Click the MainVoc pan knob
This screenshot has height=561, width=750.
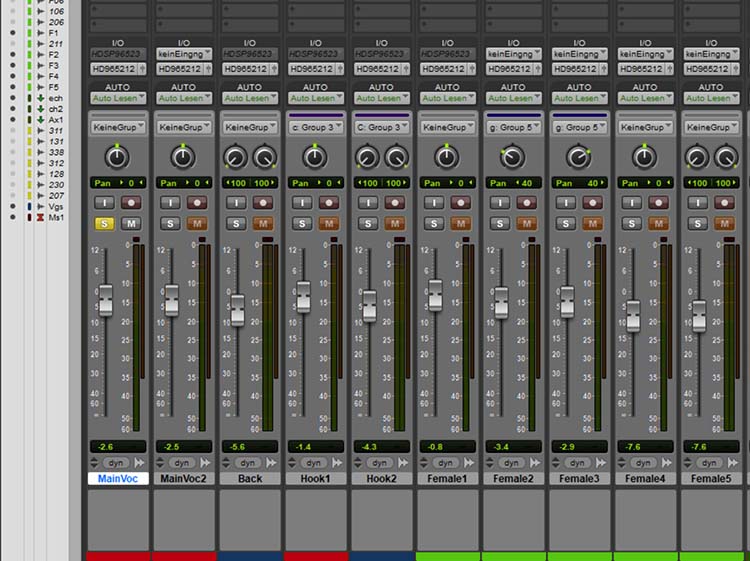[117, 157]
